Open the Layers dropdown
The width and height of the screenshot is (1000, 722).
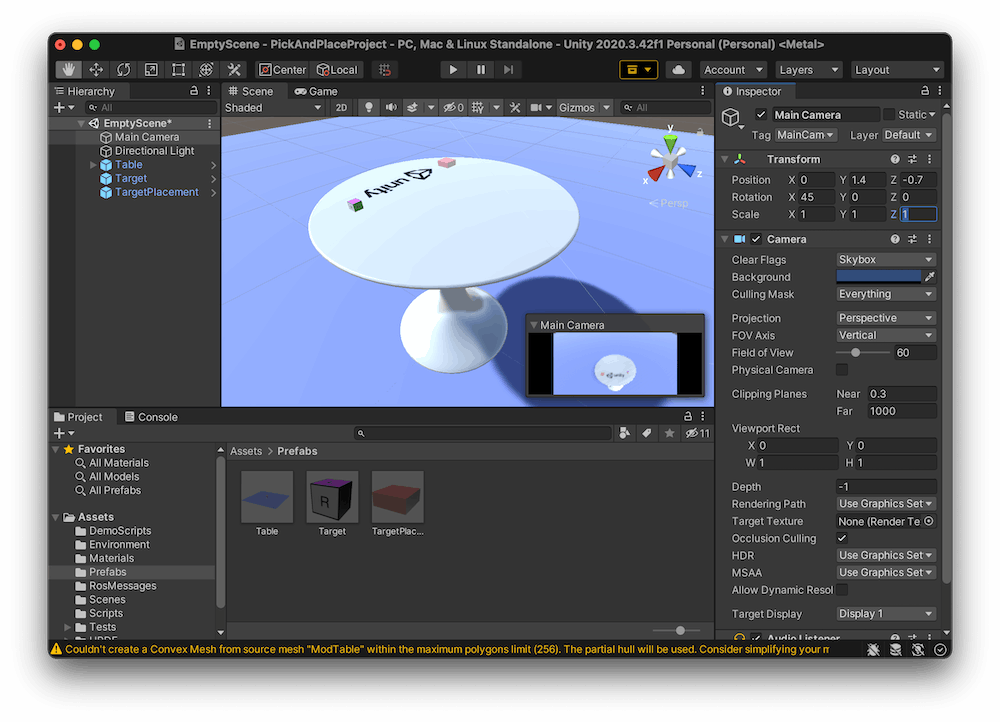[x=809, y=70]
